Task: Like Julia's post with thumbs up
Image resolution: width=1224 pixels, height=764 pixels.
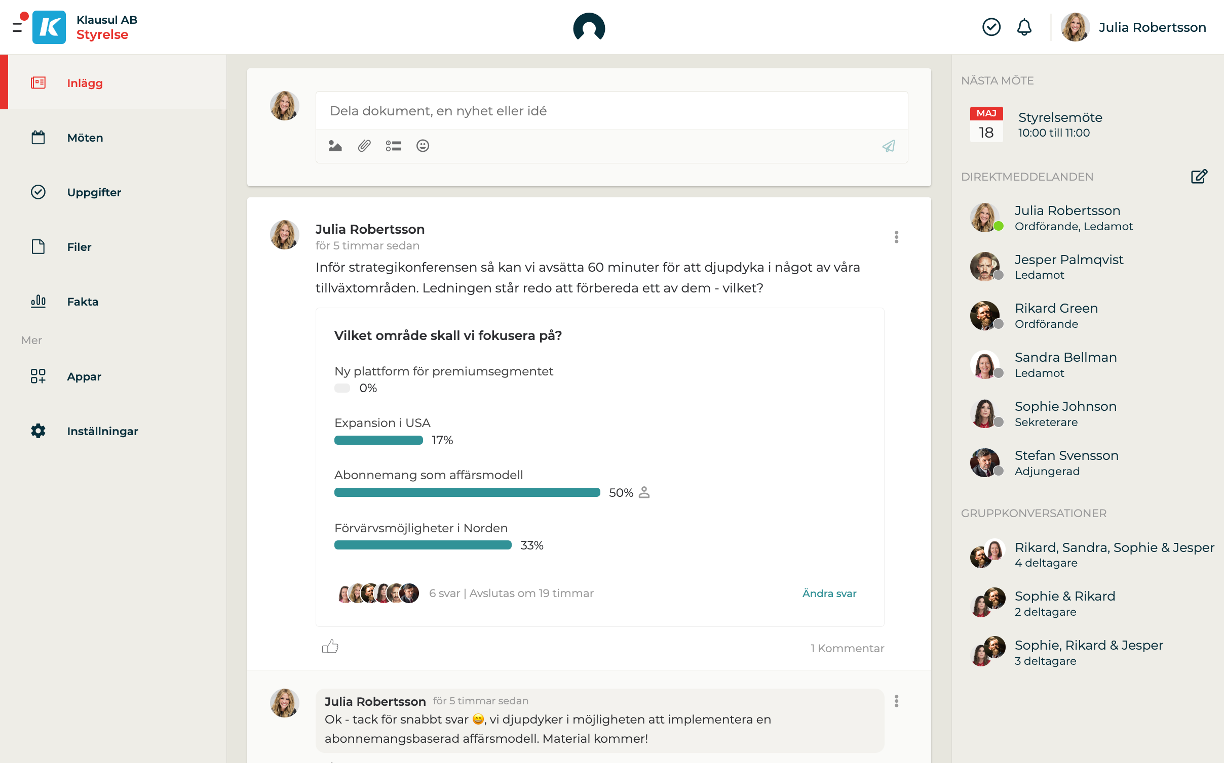Action: (330, 647)
